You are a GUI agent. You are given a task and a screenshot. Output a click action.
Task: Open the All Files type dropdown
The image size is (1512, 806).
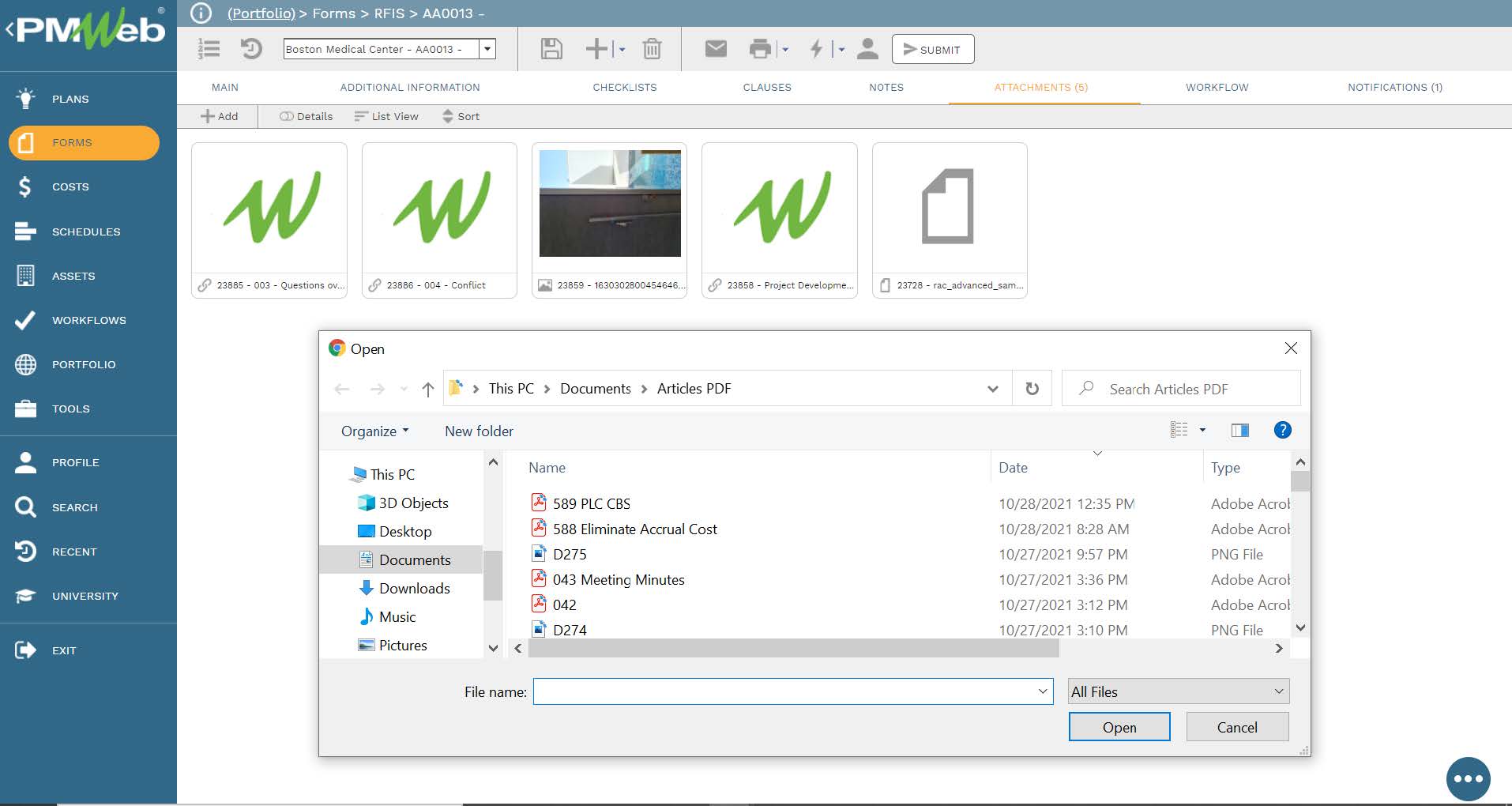point(1178,691)
